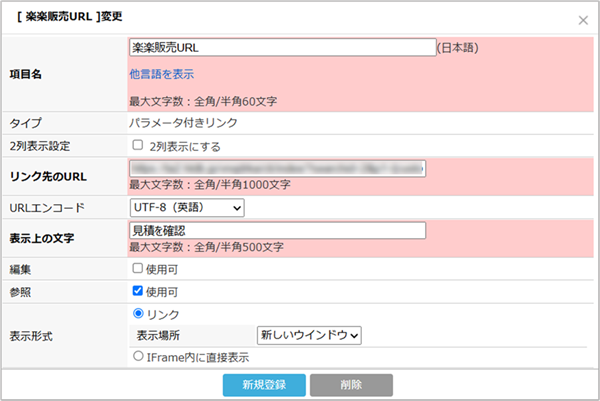The image size is (600, 401).
Task: Close the 楽楽販売URL変更 dialog
Action: [583, 19]
